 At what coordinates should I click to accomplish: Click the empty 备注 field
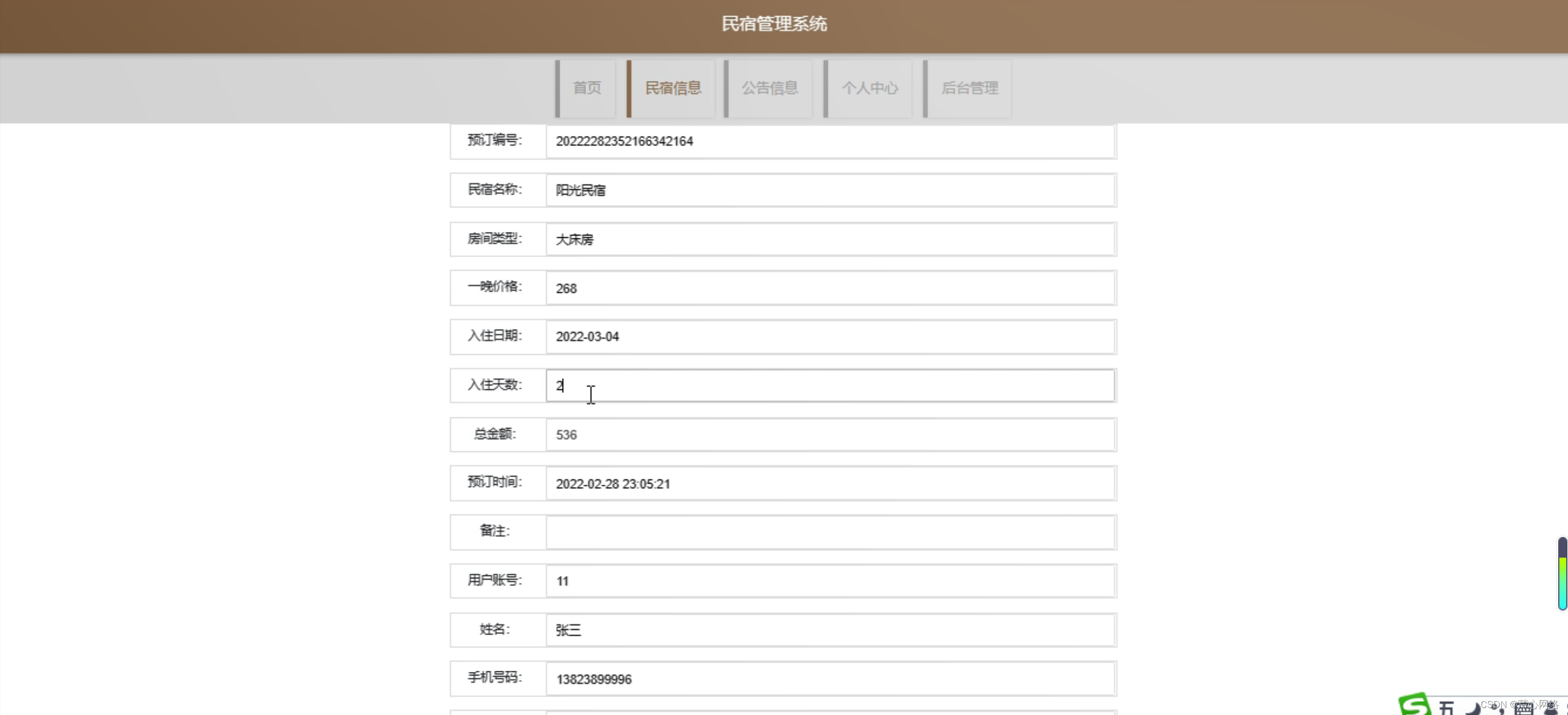click(x=830, y=532)
